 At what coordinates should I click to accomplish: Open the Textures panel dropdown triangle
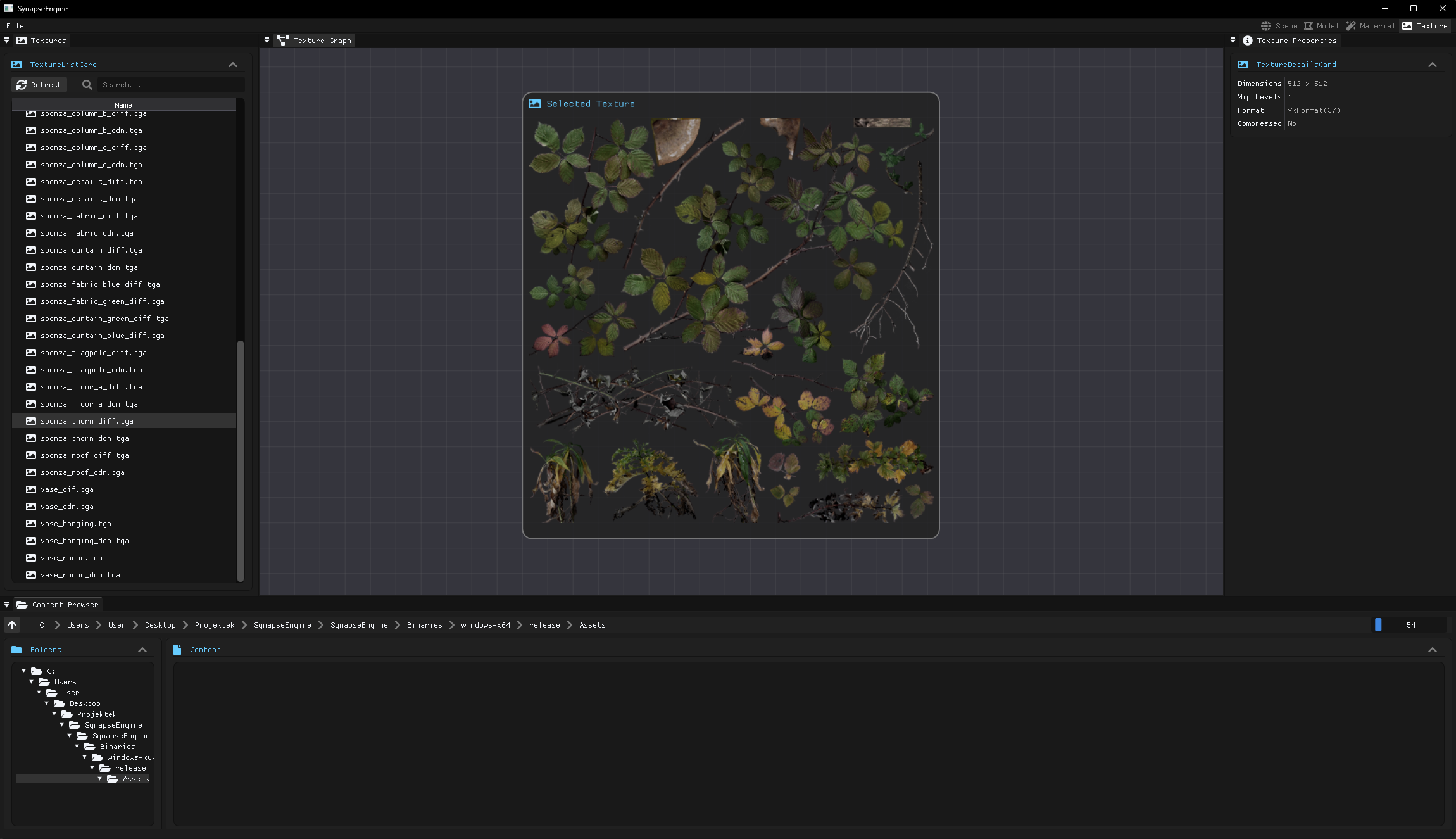pos(6,41)
